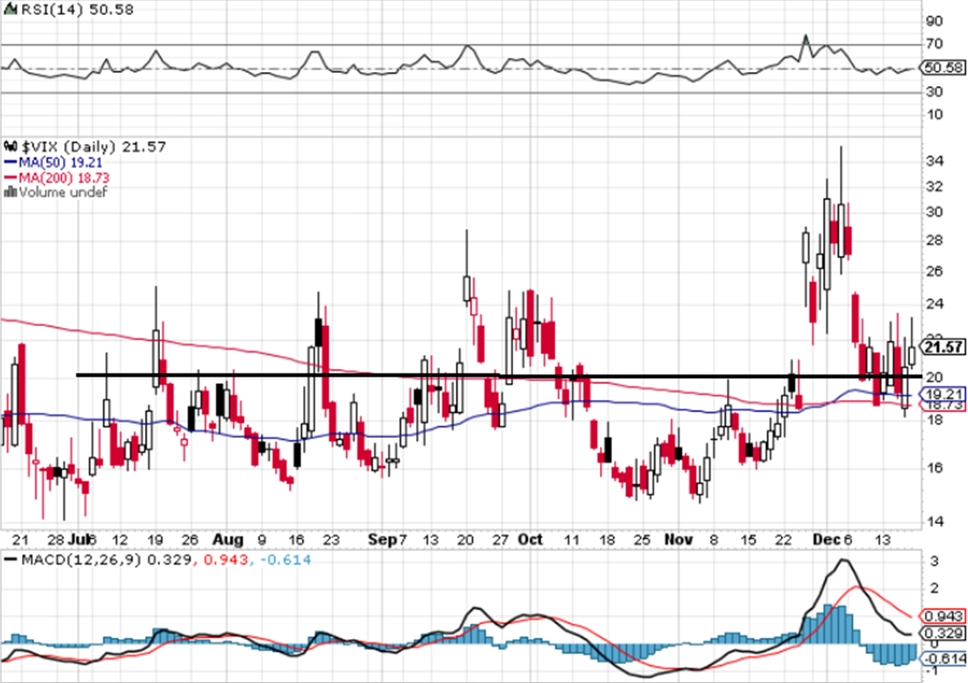Click the Oct label on the date axis
This screenshot has height=683, width=968.
530,539
